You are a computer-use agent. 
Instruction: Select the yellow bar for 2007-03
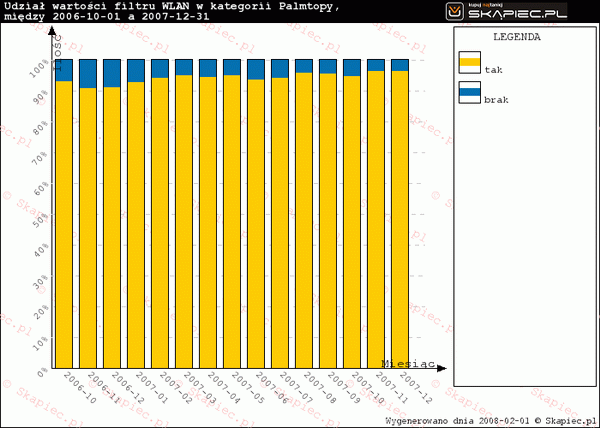point(184,221)
